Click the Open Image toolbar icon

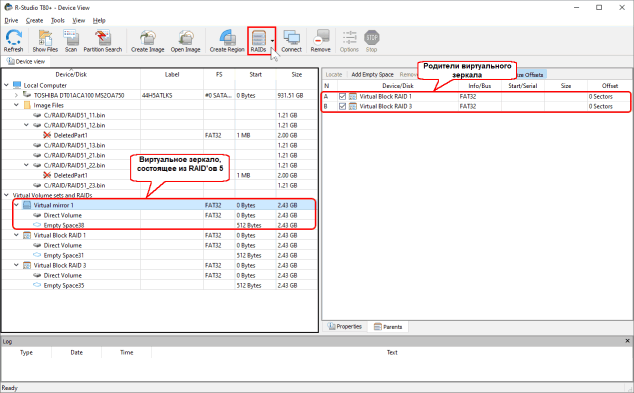(x=186, y=38)
